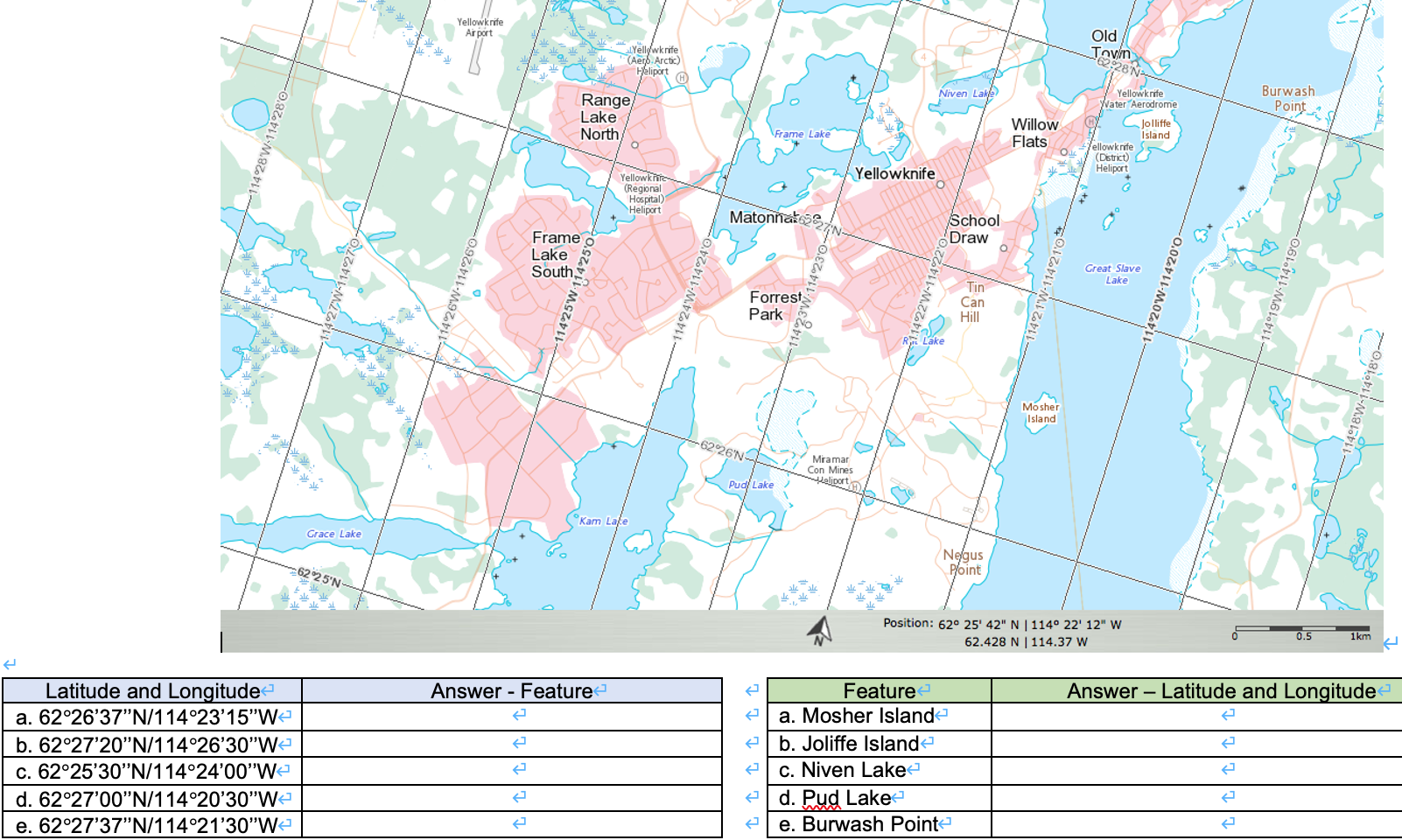The image size is (1402, 840).
Task: Click the Yellowknife (Aero Arctic) Heliport H icon
Action: click(x=683, y=78)
